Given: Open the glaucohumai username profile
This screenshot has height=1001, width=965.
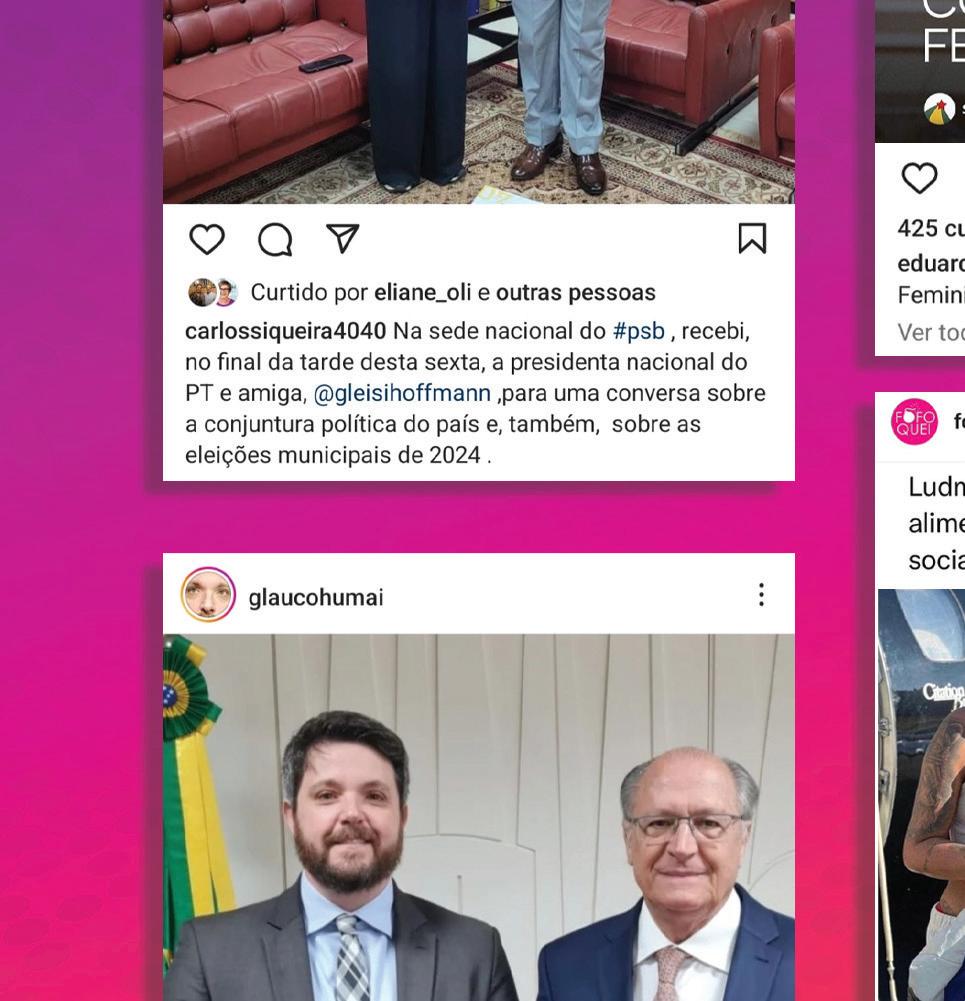Looking at the screenshot, I should click(x=316, y=598).
